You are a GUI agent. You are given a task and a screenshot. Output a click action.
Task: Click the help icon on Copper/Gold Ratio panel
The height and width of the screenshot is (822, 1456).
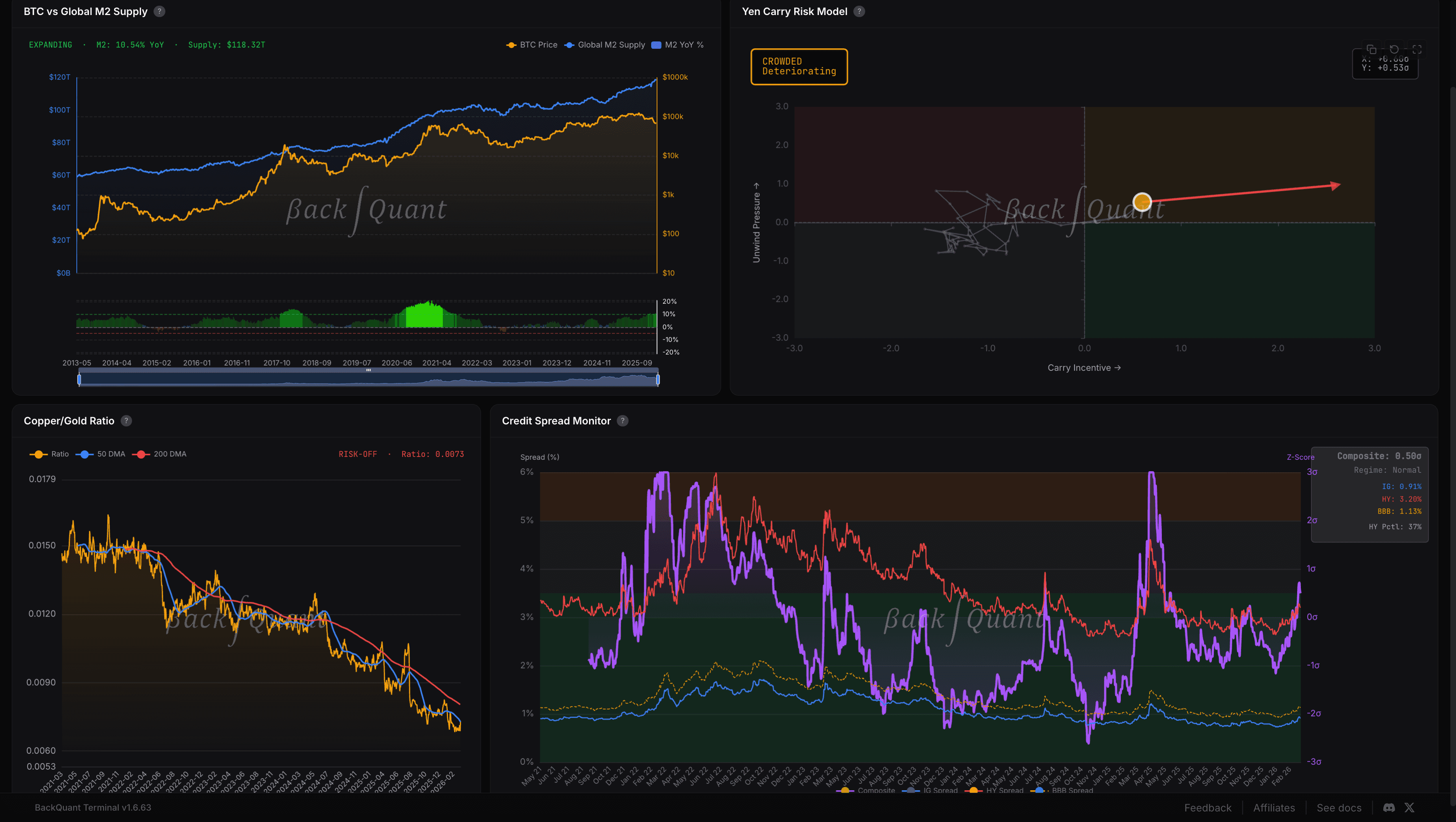tap(127, 421)
